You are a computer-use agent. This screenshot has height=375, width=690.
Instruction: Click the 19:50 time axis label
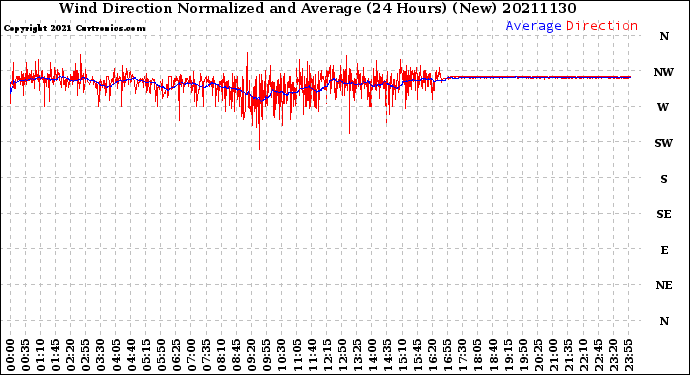pyautogui.click(x=522, y=355)
